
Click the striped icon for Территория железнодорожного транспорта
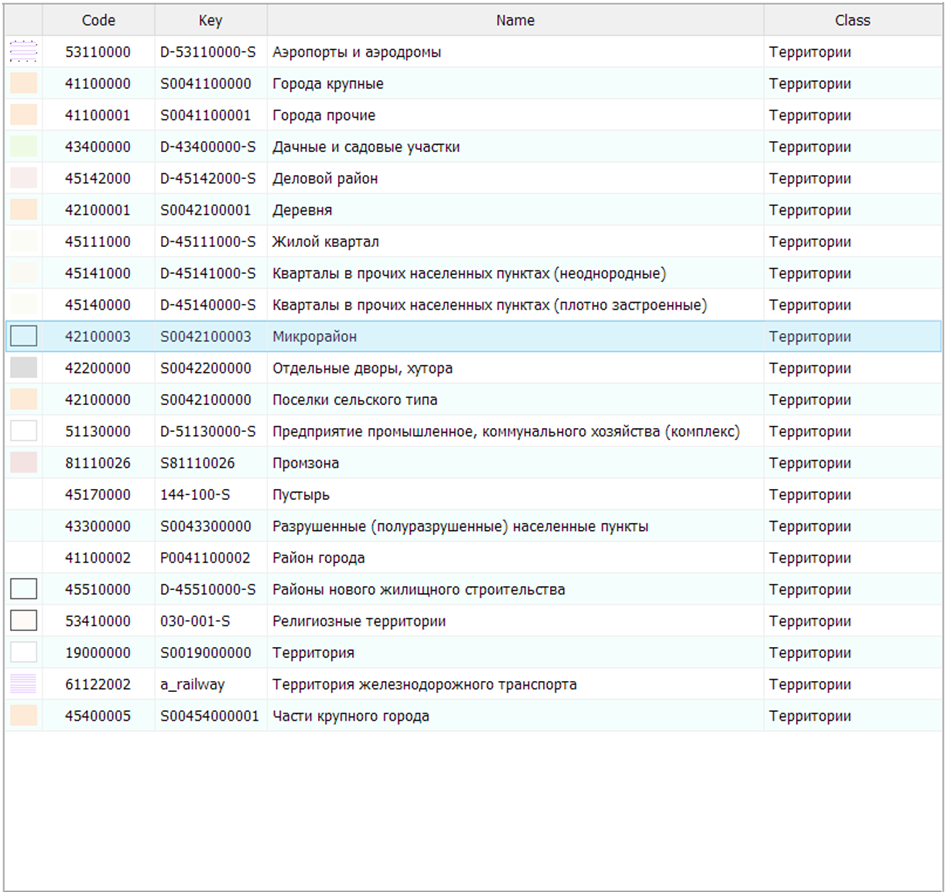23,685
